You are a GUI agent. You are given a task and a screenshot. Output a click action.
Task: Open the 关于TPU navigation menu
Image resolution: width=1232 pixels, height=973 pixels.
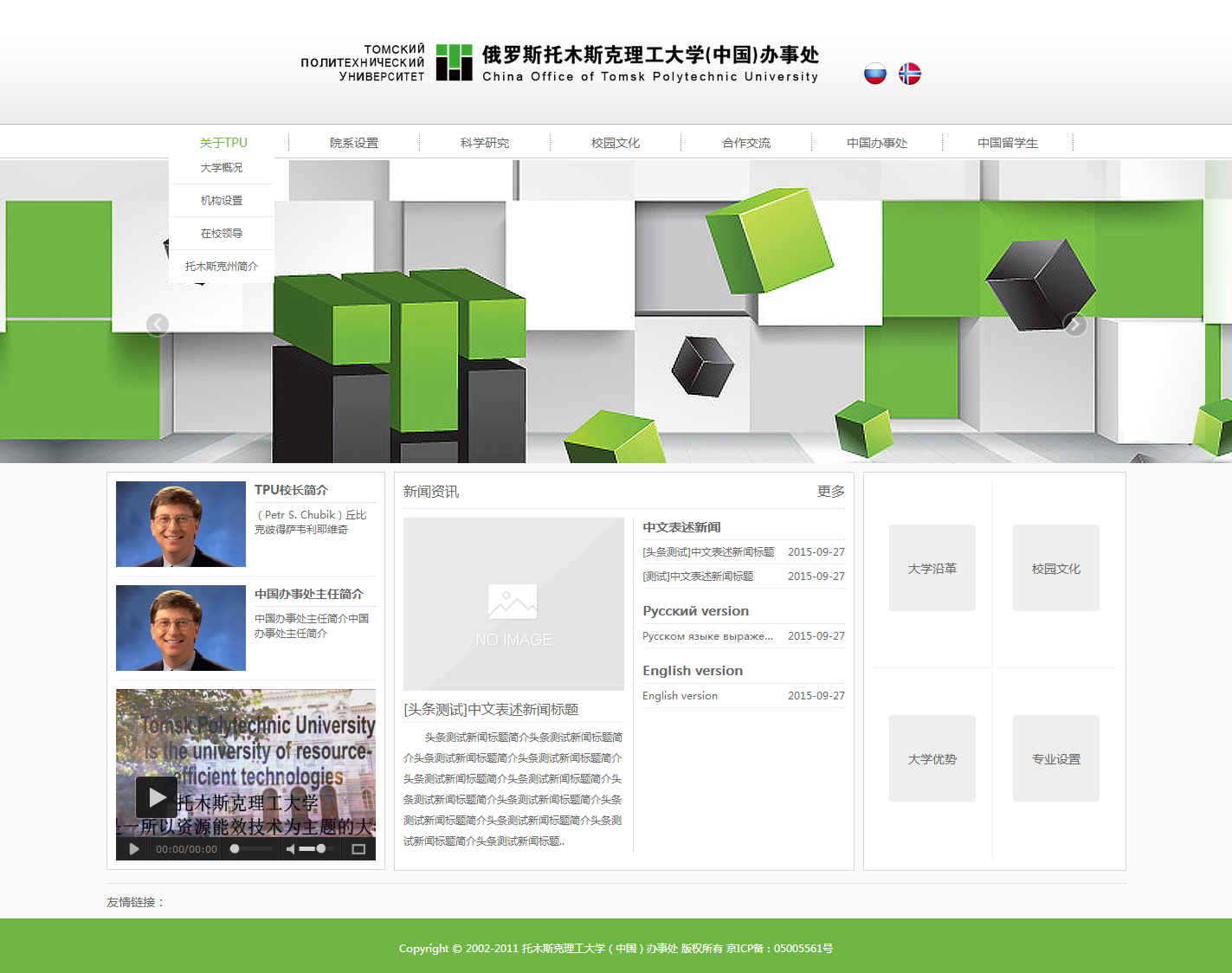[223, 143]
